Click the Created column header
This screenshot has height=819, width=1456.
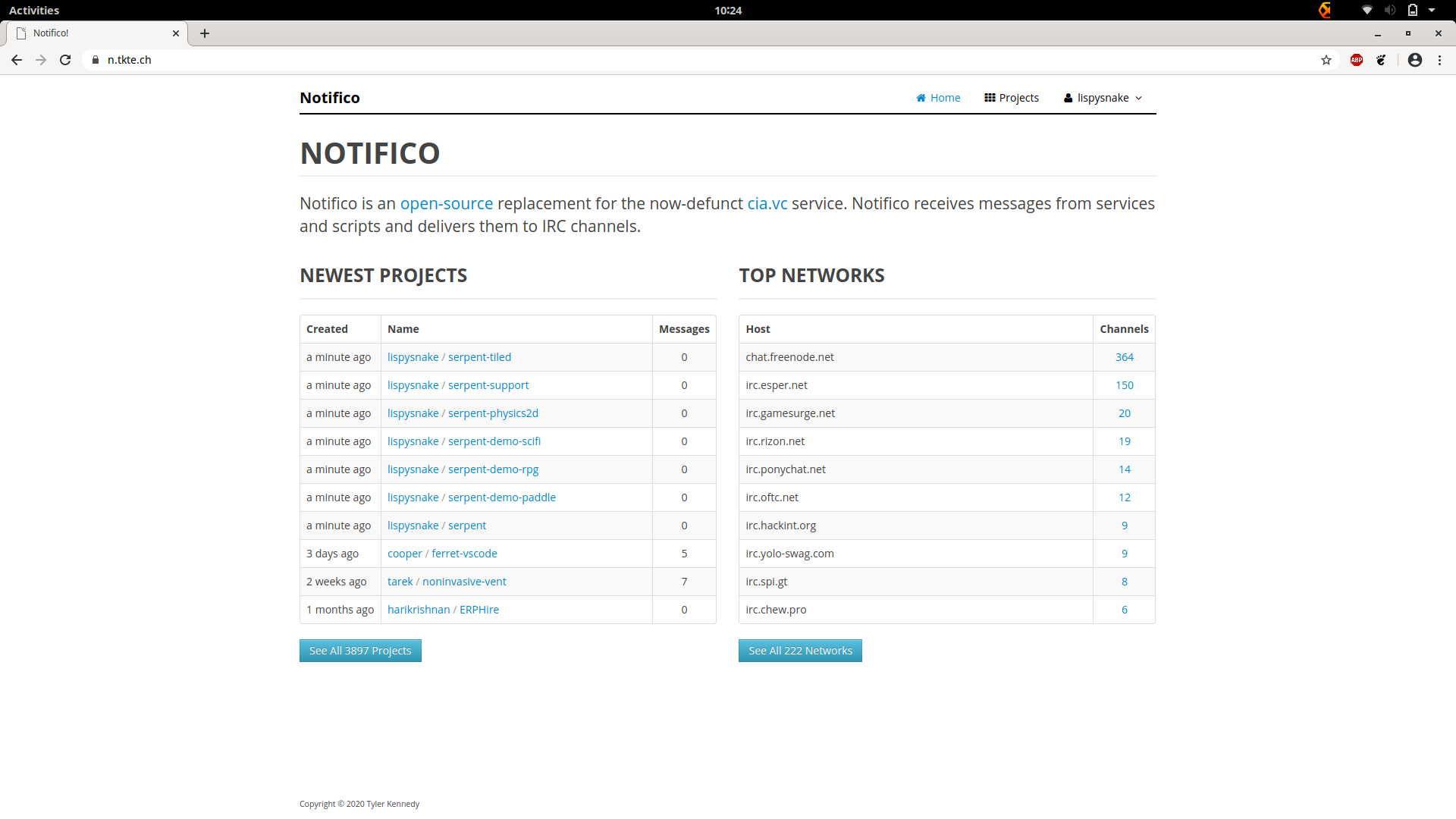point(340,329)
